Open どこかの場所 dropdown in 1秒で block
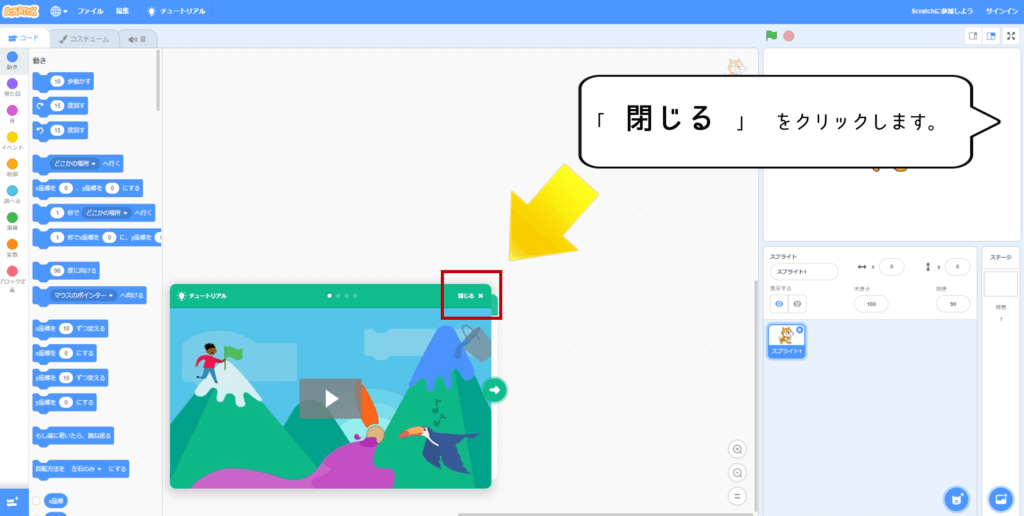 (x=109, y=213)
